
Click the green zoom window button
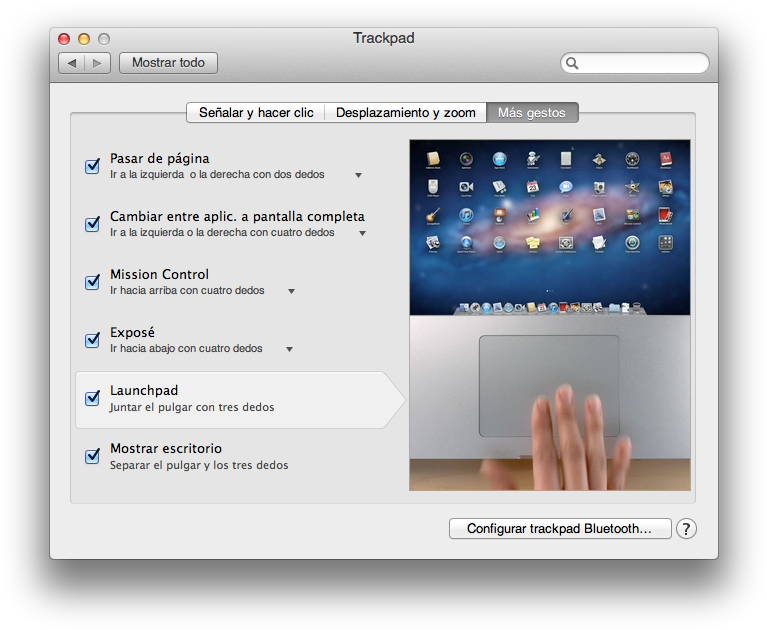click(x=104, y=39)
